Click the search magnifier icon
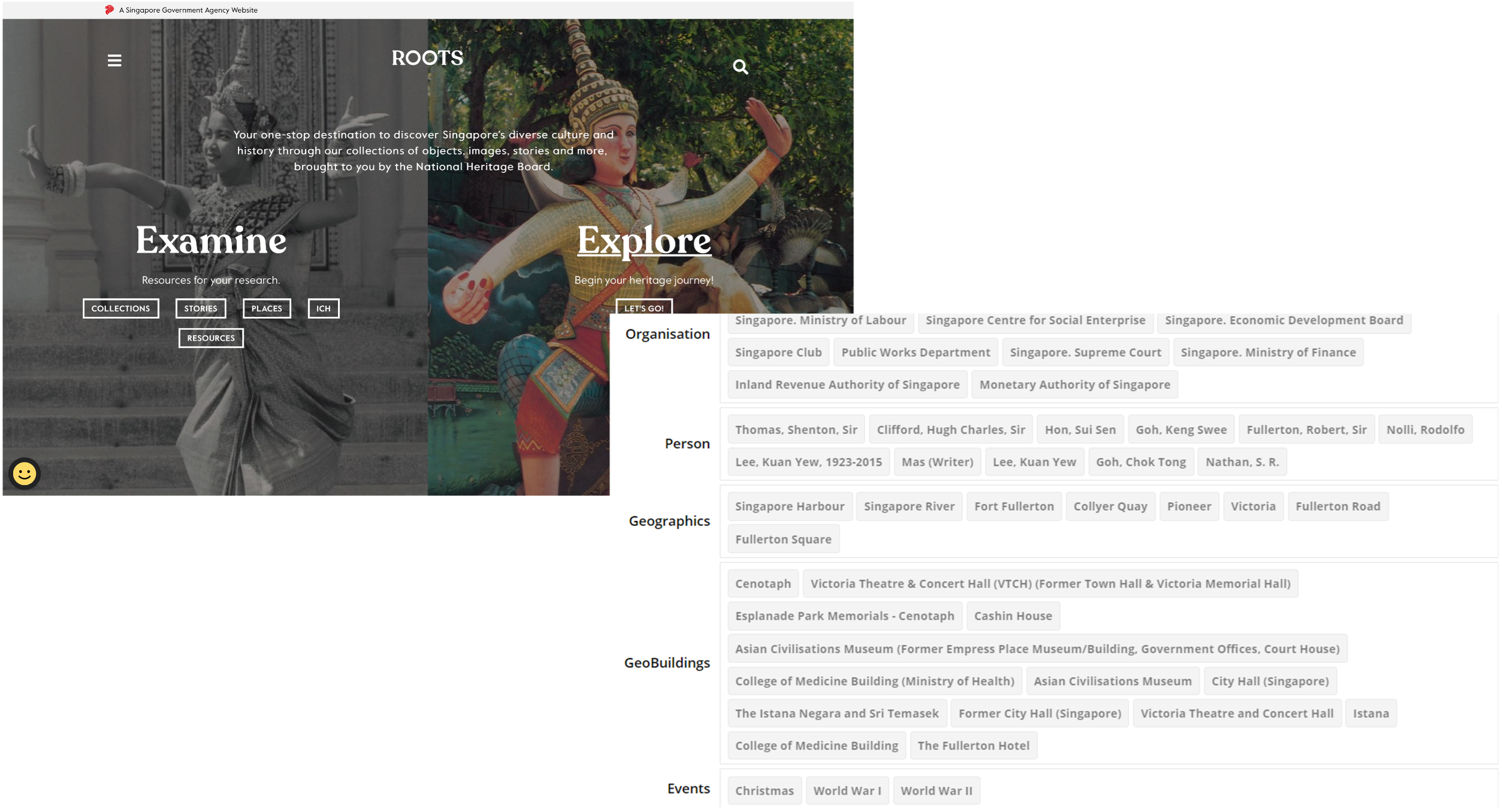The height and width of the screenshot is (812, 1502). (x=741, y=67)
